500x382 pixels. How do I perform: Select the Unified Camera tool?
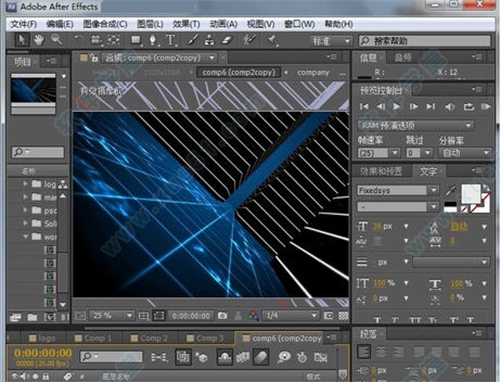pyautogui.click(x=96, y=40)
